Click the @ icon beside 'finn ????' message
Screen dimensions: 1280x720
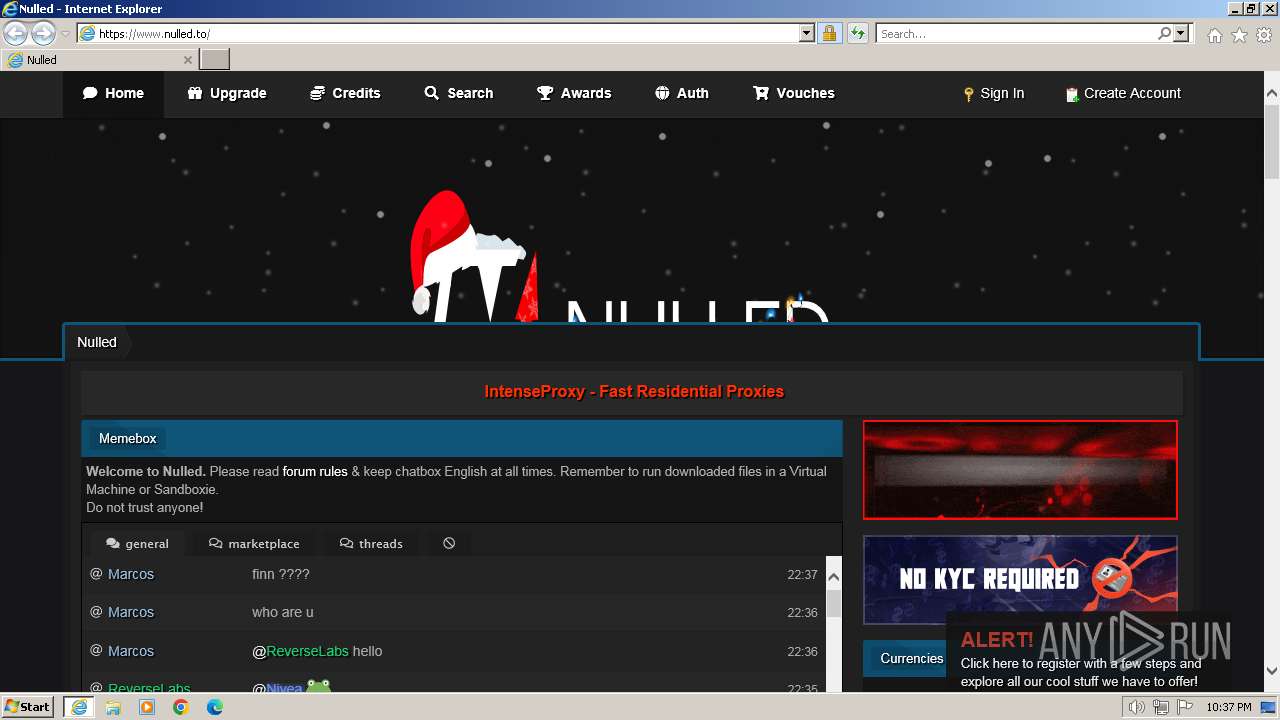pyautogui.click(x=96, y=574)
